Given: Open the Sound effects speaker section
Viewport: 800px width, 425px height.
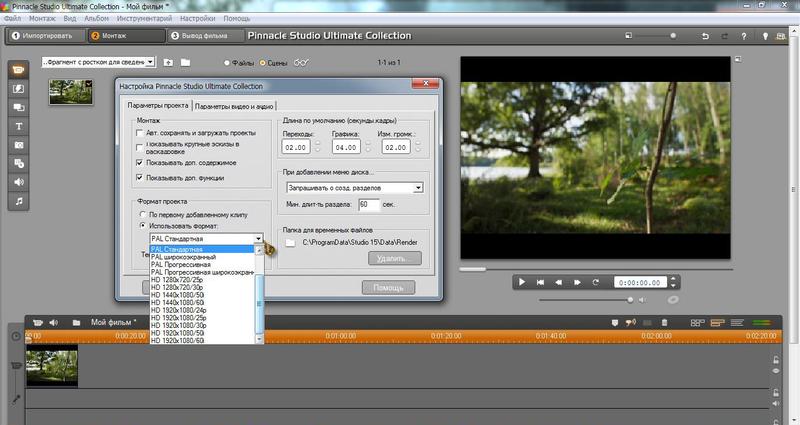Looking at the screenshot, I should point(18,182).
